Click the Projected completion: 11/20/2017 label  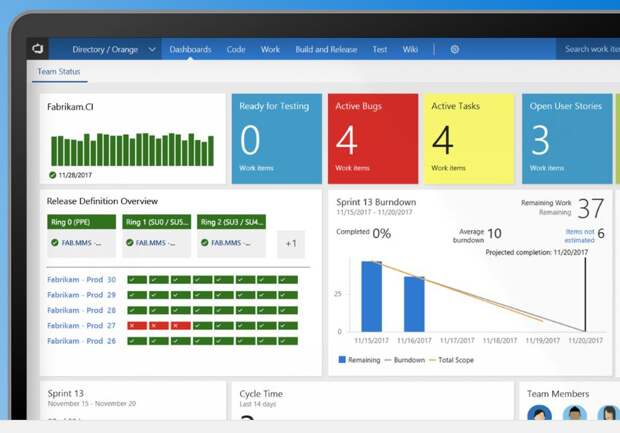pyautogui.click(x=537, y=252)
